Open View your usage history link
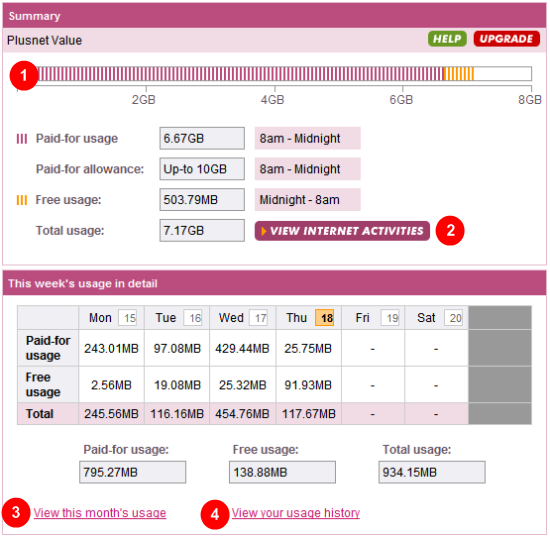The image size is (550, 538). (296, 513)
